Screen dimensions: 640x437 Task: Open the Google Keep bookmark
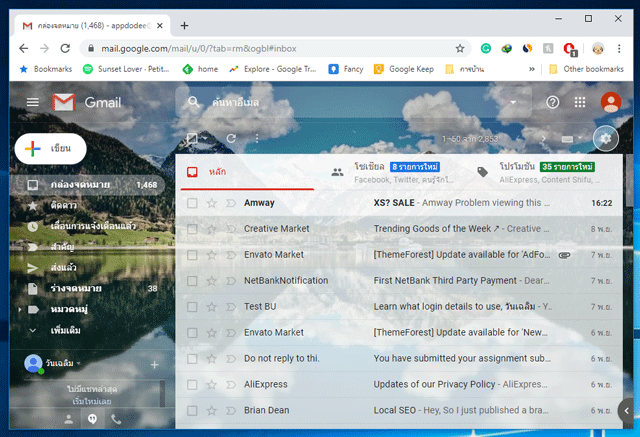coord(404,69)
